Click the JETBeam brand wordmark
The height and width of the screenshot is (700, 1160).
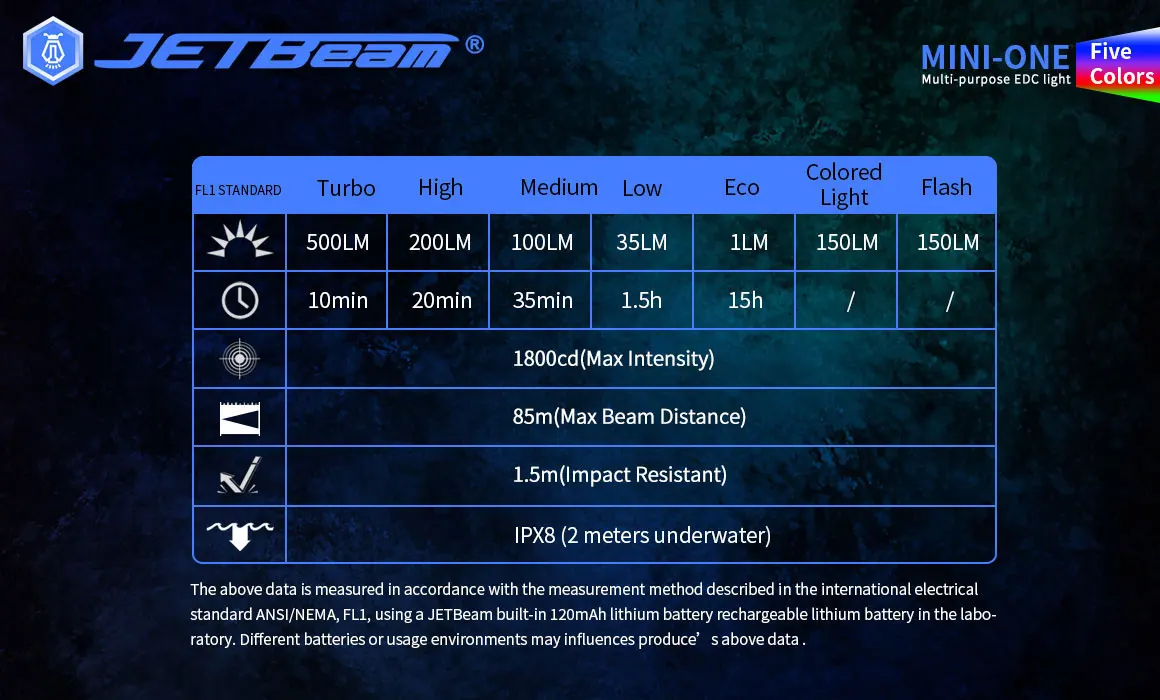pyautogui.click(x=277, y=51)
